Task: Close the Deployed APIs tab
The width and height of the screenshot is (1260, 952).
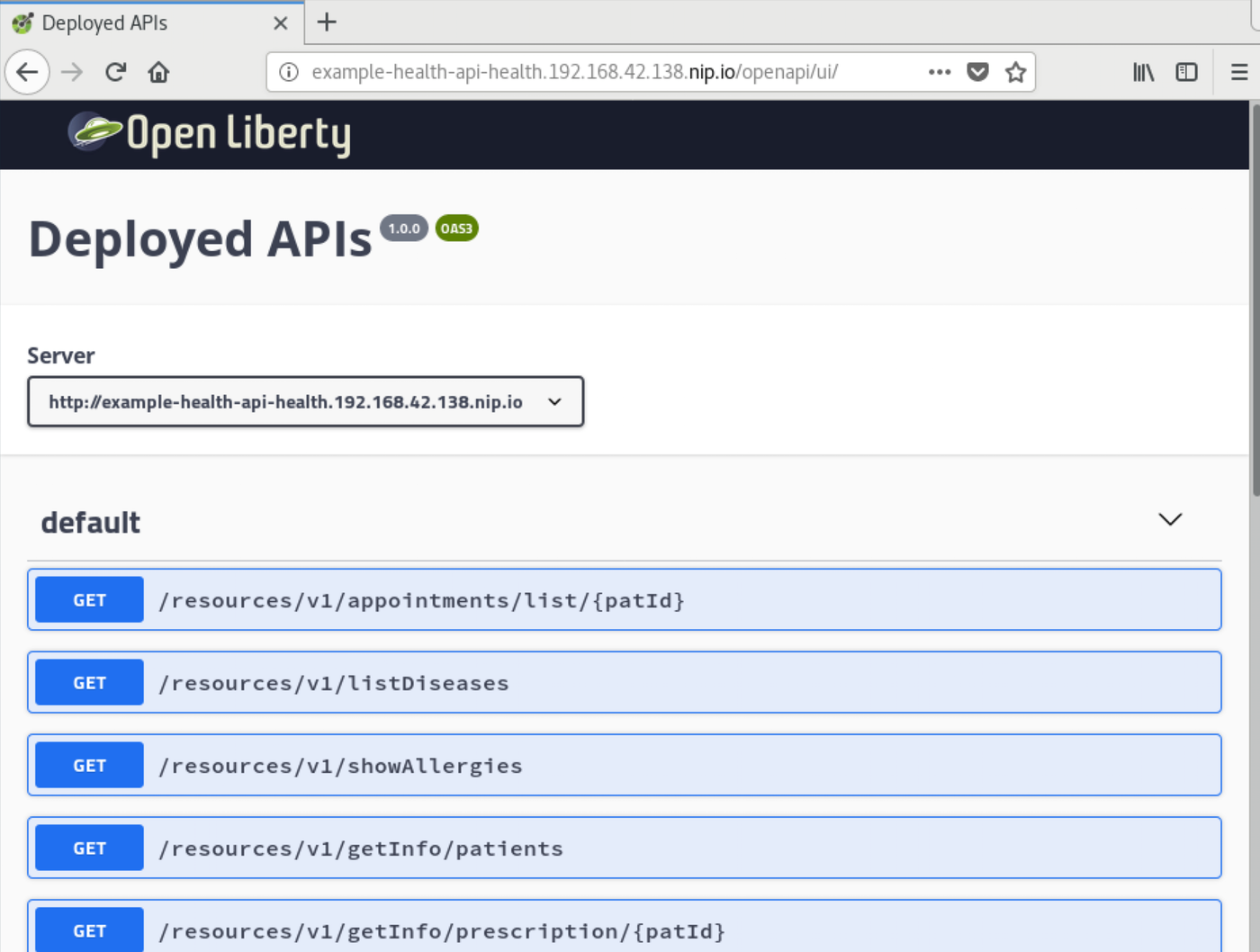Action: click(281, 23)
